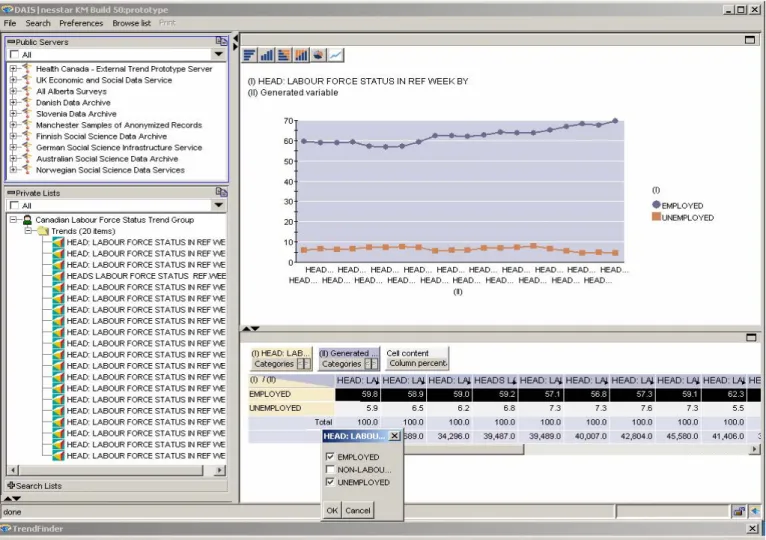
Task: Choose the stacked vertical bar chart icon
Action: 301,55
